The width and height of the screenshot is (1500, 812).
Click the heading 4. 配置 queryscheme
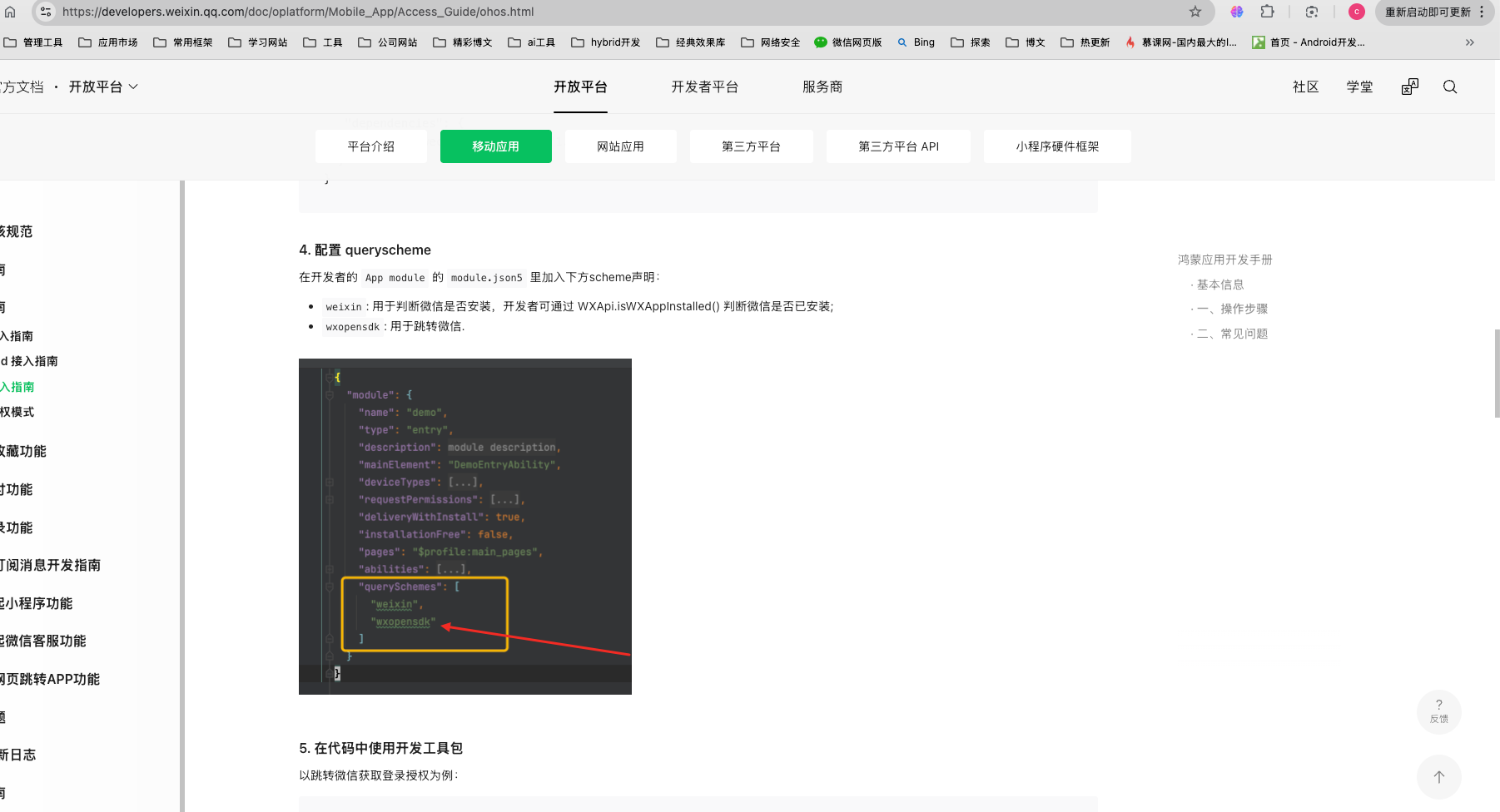pos(365,250)
